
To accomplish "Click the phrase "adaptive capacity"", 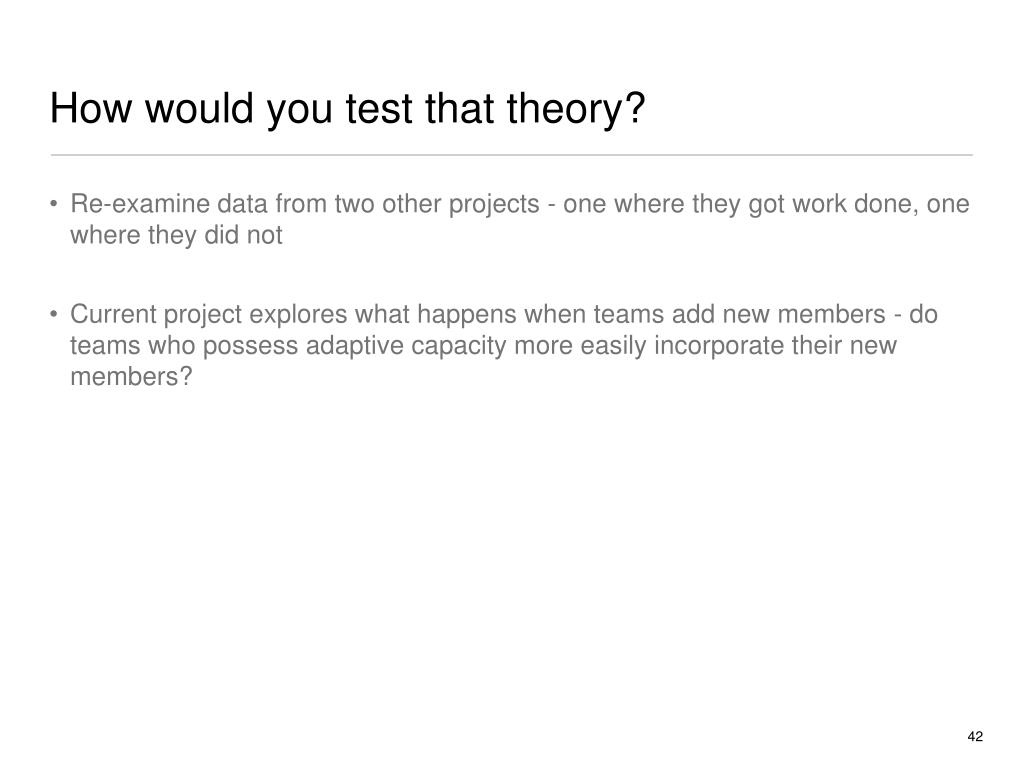I will click(x=406, y=345).
